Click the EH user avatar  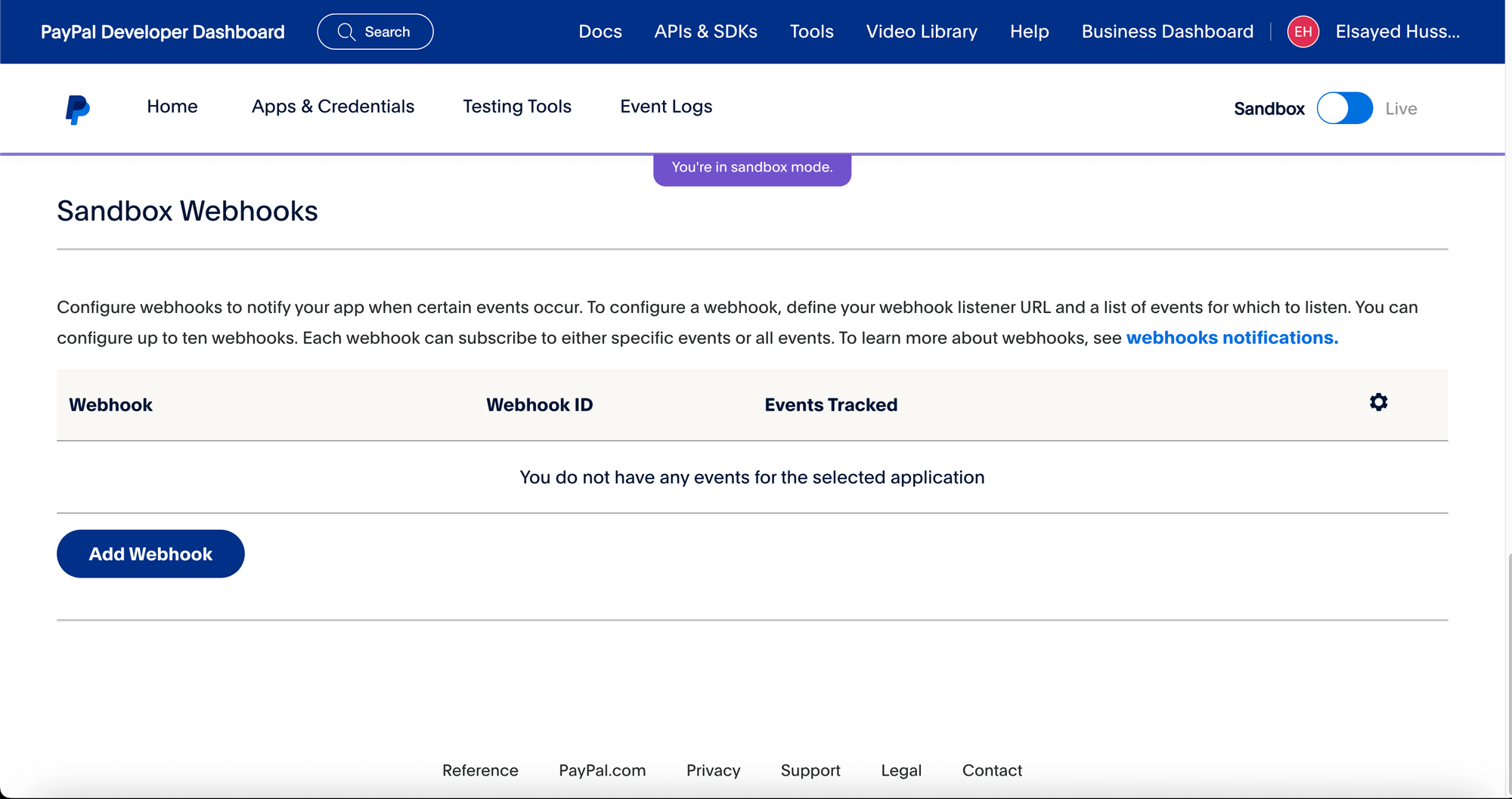click(1303, 32)
